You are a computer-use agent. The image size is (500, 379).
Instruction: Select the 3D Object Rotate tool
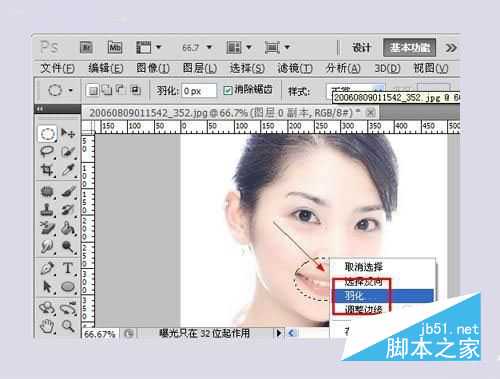pyautogui.click(x=47, y=308)
